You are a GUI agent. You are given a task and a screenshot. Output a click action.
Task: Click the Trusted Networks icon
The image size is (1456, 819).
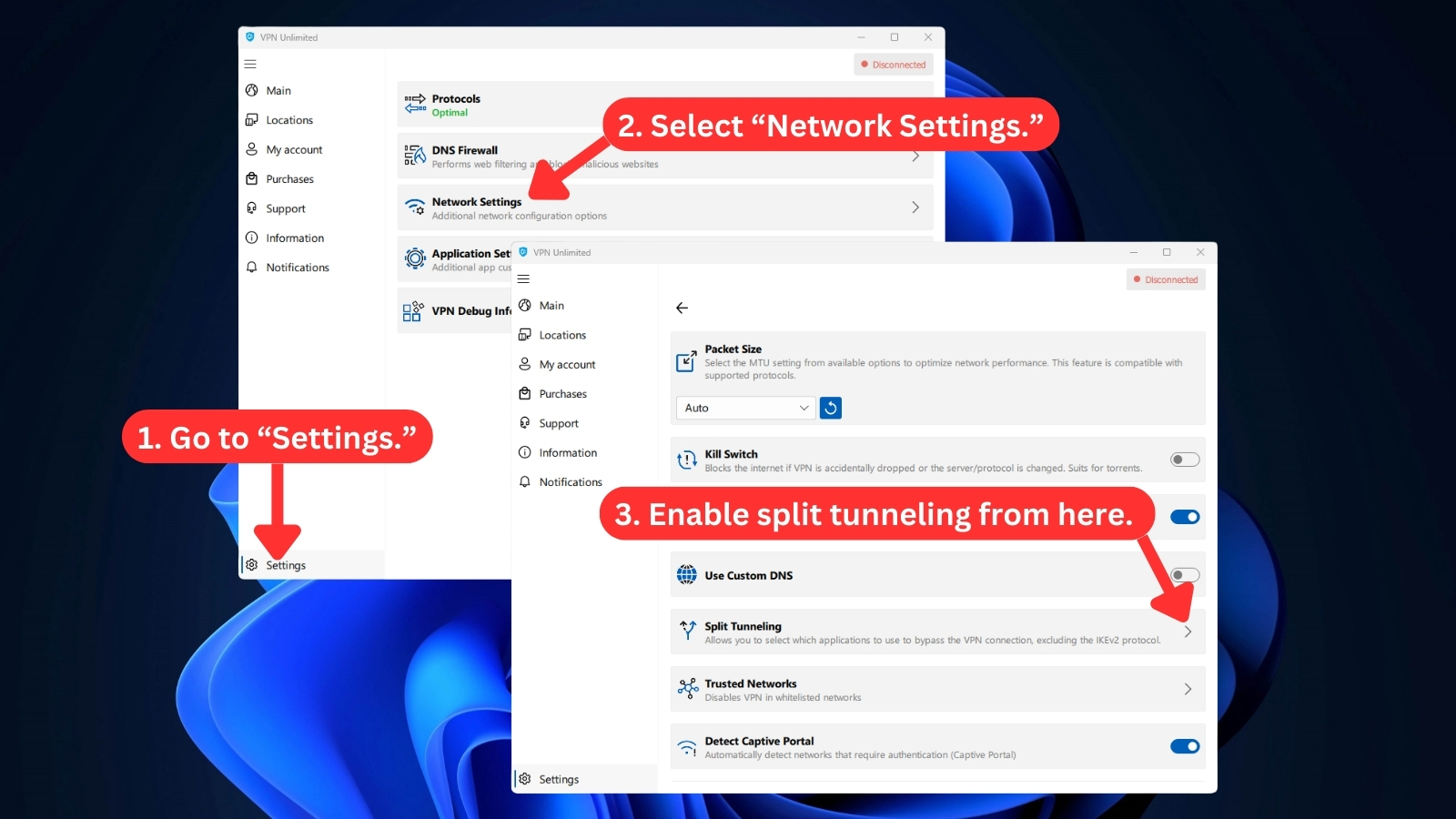point(687,689)
